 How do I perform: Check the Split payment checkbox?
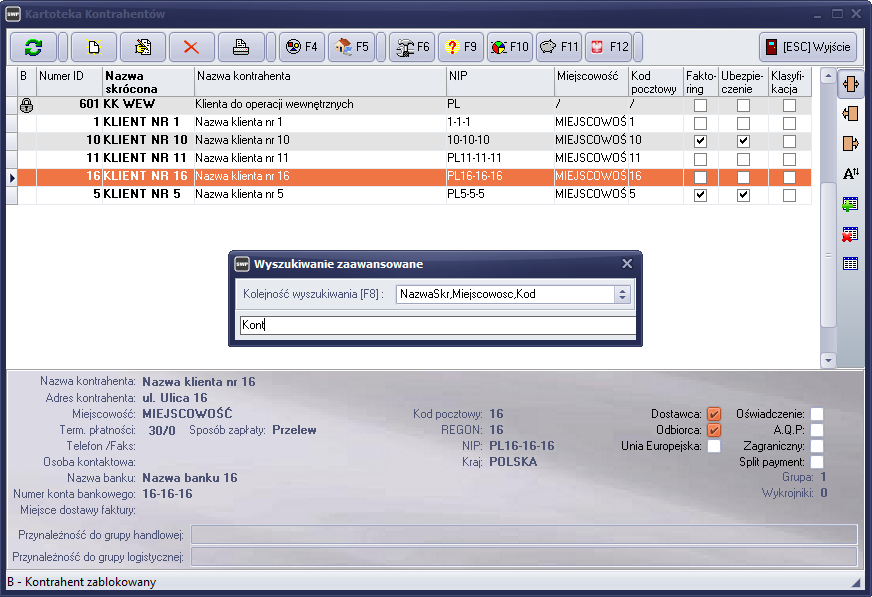(x=817, y=462)
